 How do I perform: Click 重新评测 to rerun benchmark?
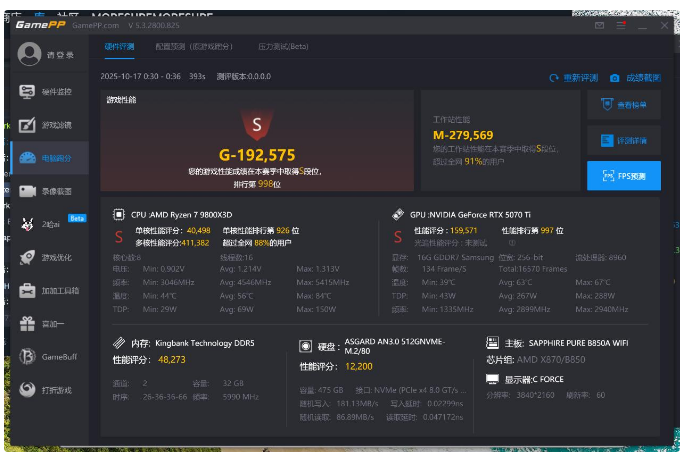(x=575, y=77)
